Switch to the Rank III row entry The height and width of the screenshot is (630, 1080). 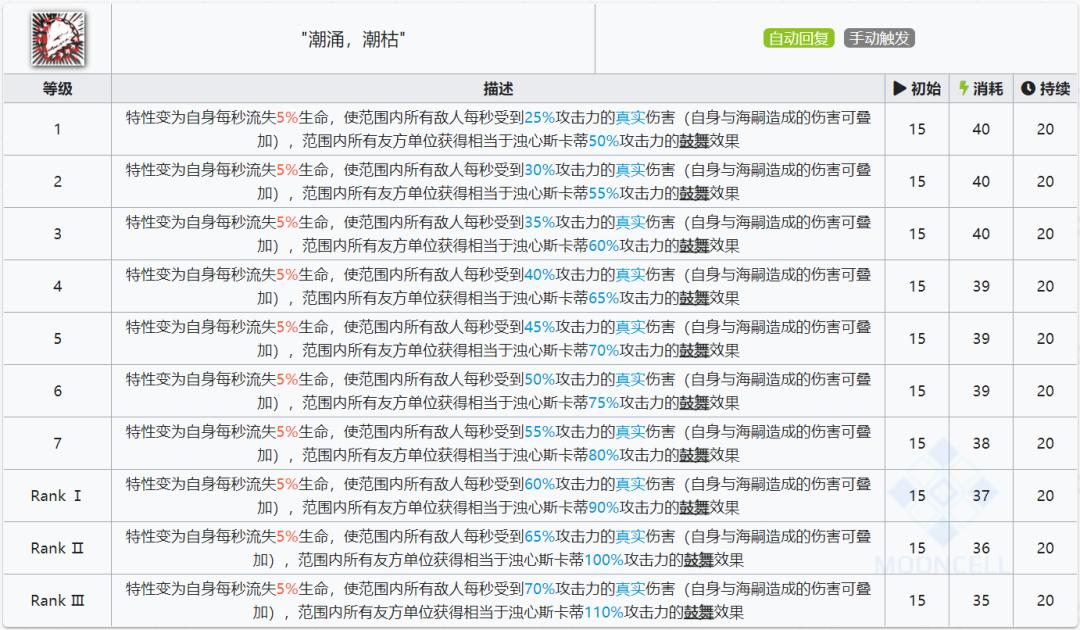[x=56, y=600]
